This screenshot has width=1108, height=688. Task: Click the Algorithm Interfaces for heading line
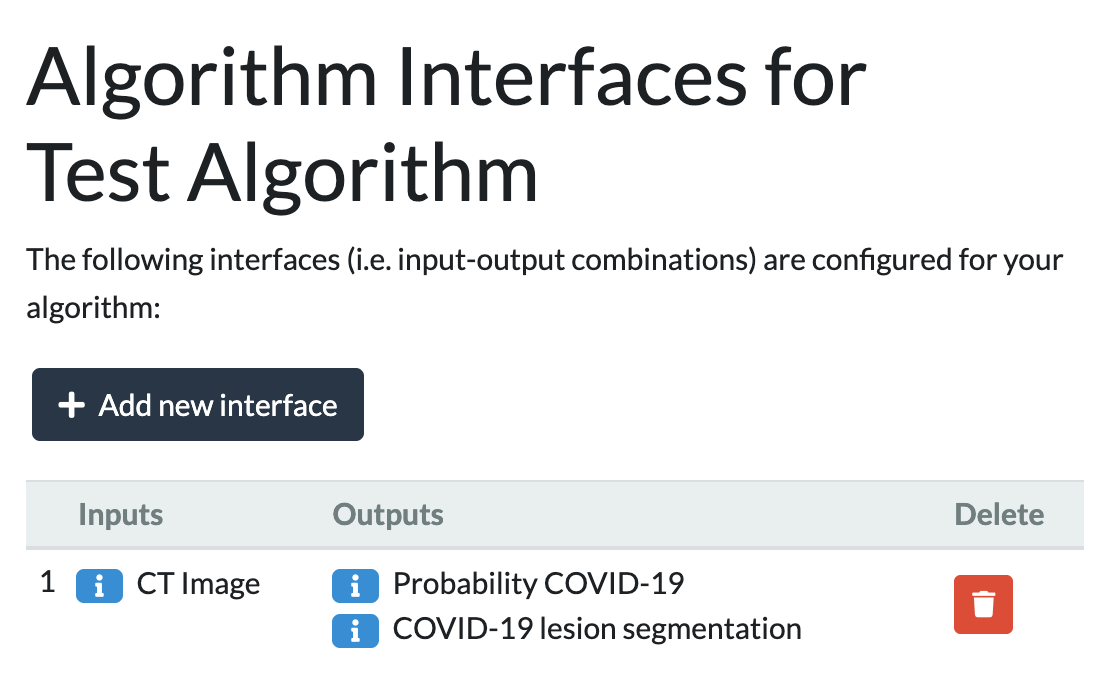point(447,78)
